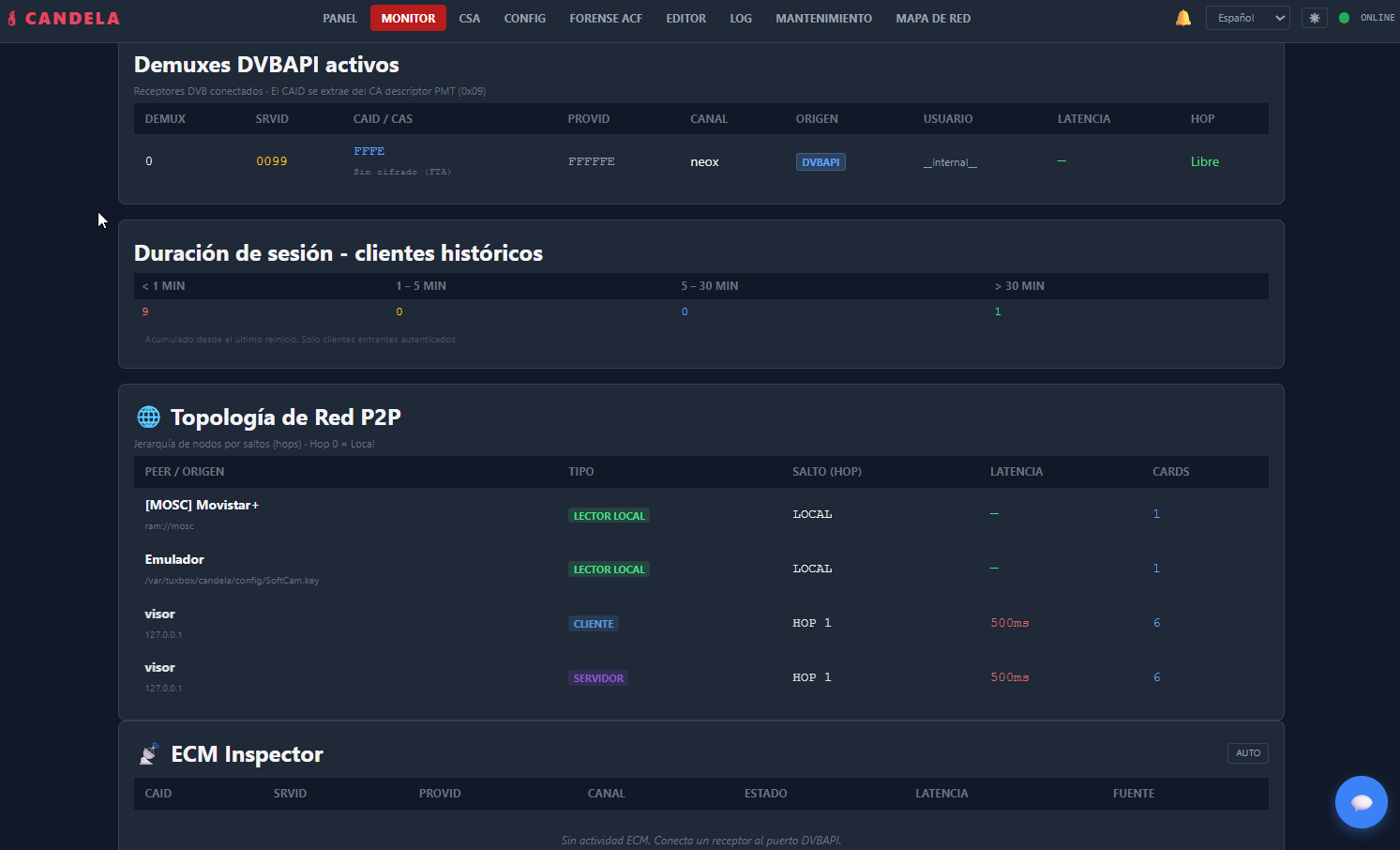Go to the PANEL tab
The height and width of the screenshot is (850, 1400).
[340, 18]
